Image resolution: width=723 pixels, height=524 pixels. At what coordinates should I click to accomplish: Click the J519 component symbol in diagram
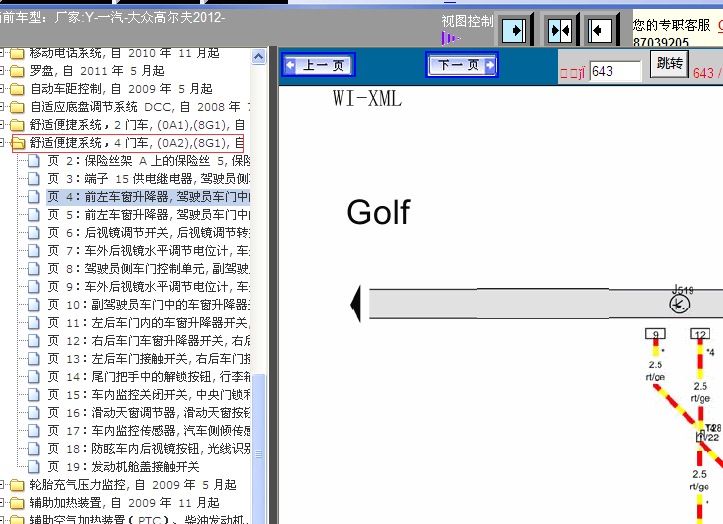pos(680,303)
